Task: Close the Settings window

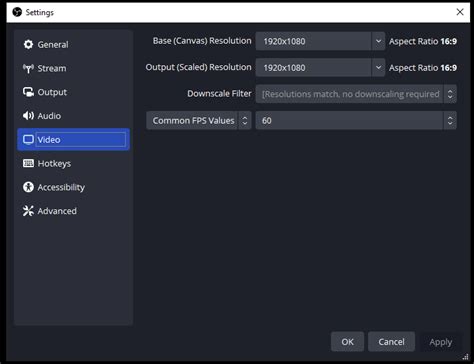Action: (x=460, y=12)
